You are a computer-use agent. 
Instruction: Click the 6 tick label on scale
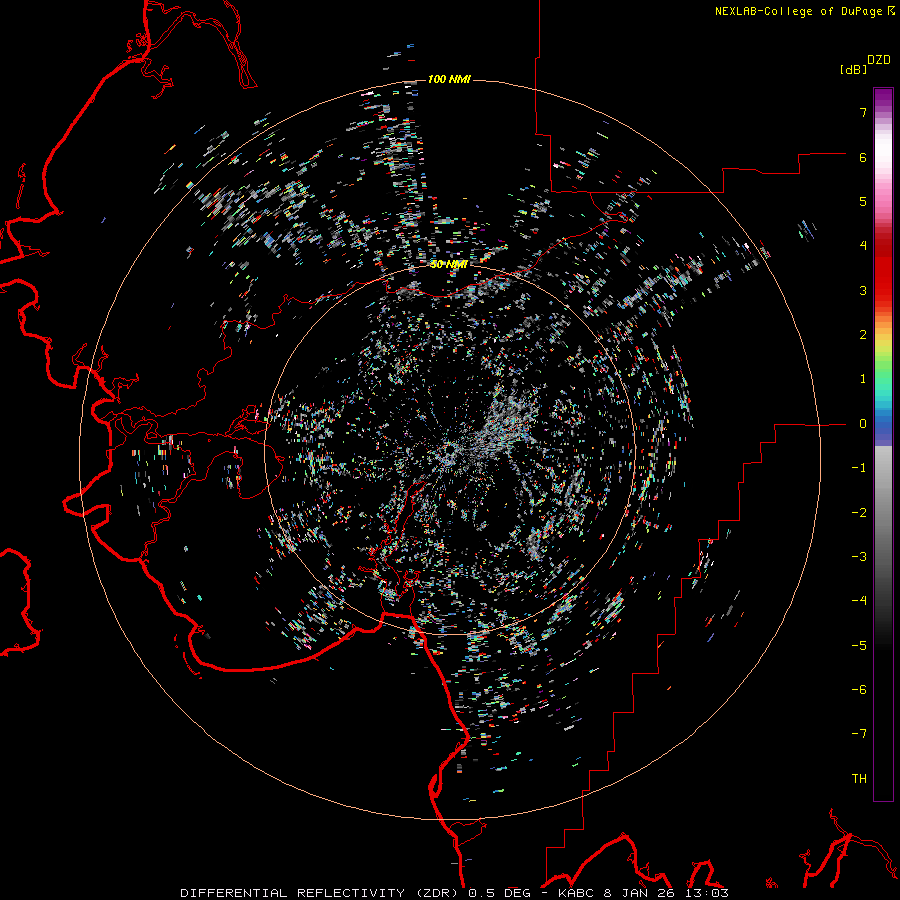pyautogui.click(x=863, y=157)
